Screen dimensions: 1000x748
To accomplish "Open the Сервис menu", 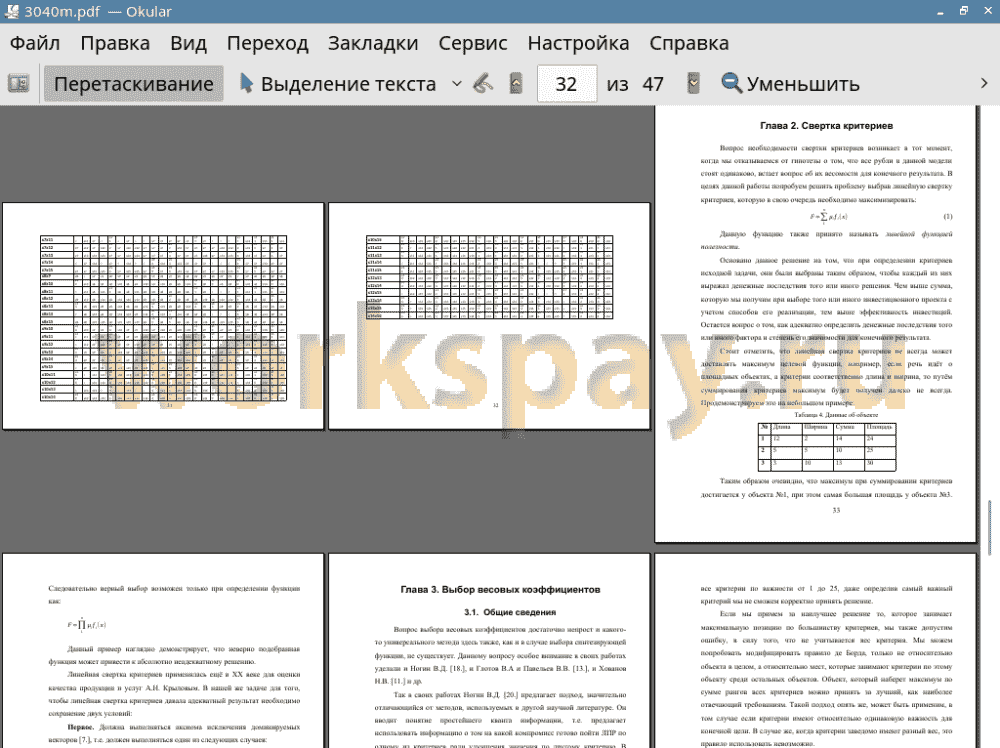I will [x=473, y=43].
